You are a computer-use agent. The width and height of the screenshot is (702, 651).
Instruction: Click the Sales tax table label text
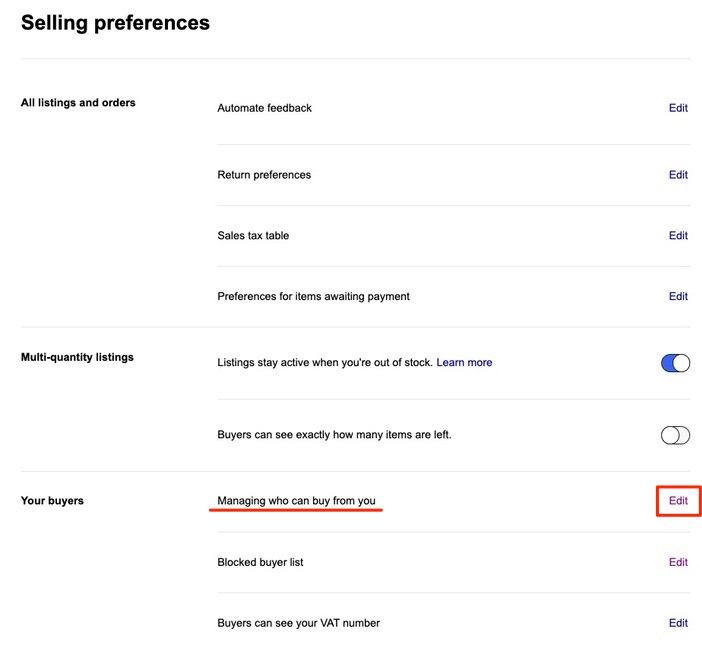(x=253, y=236)
